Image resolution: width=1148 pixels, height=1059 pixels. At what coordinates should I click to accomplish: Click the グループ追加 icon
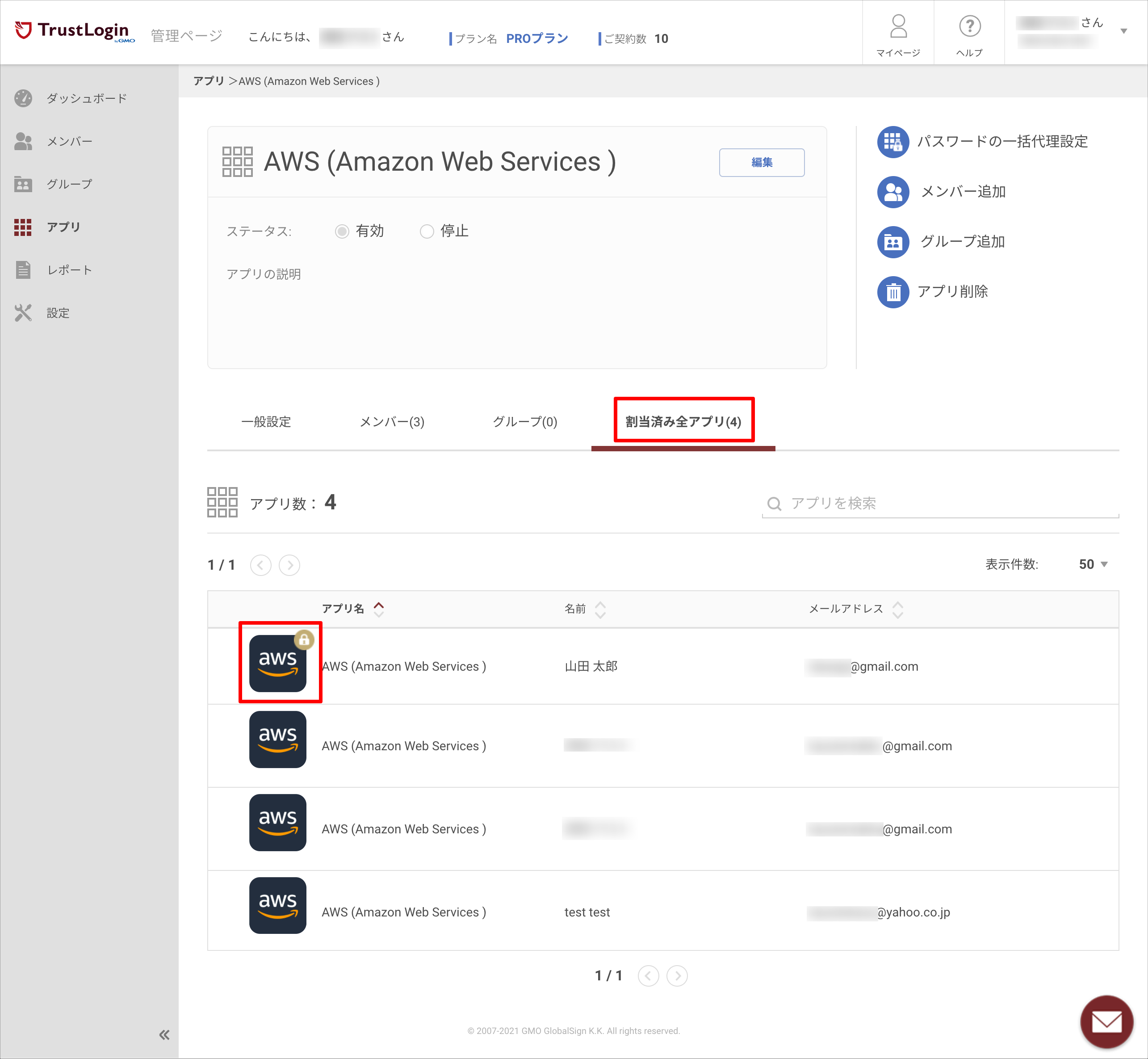(893, 242)
